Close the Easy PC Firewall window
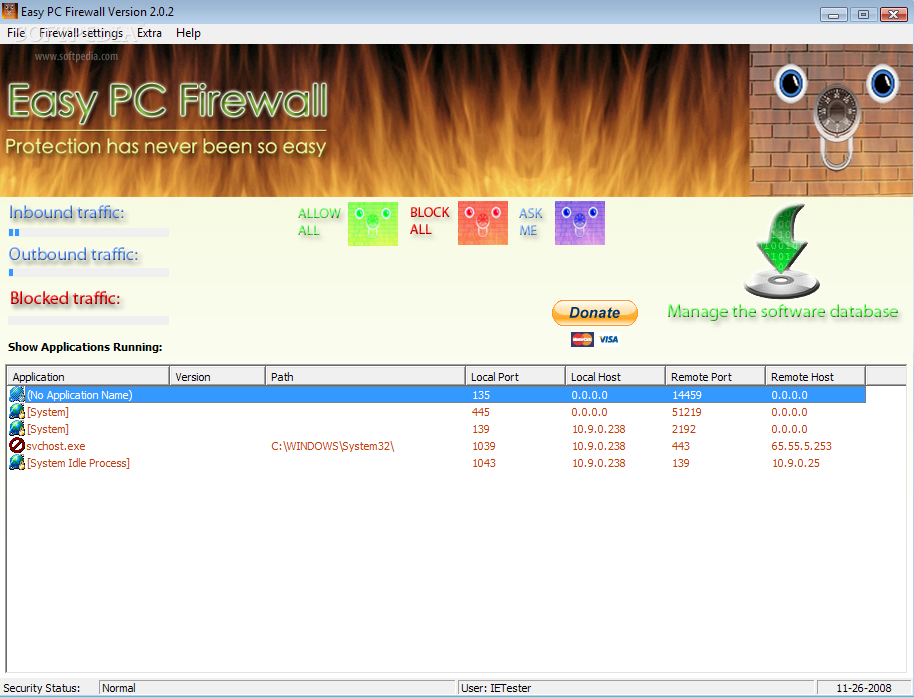 point(894,15)
